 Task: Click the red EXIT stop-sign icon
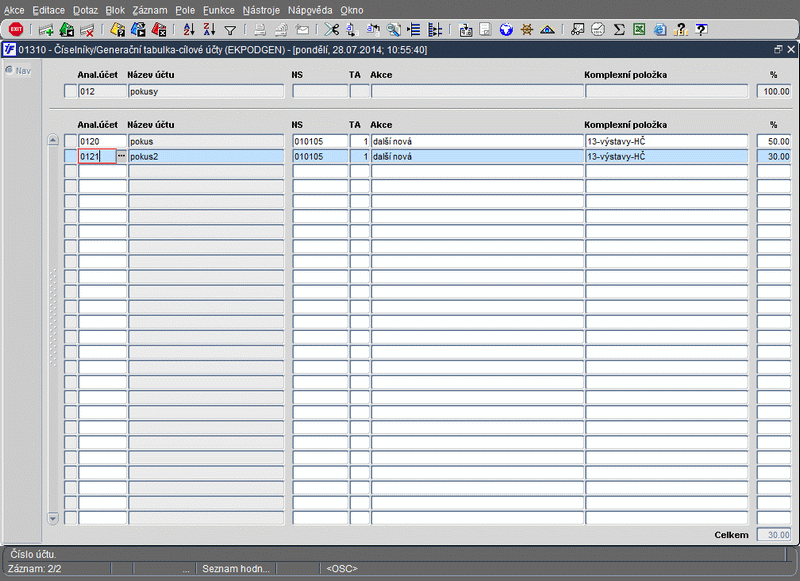click(x=16, y=30)
